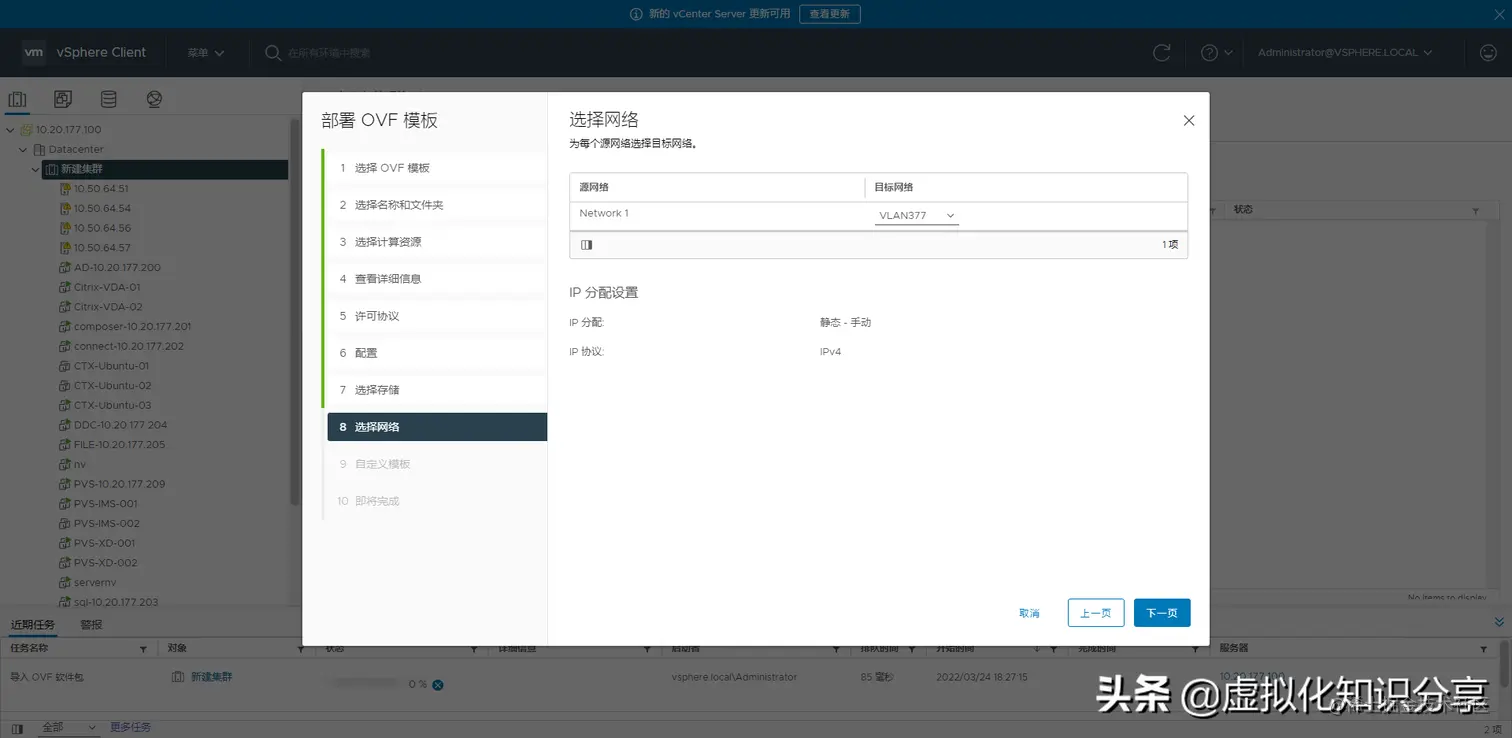
Task: Click the Storage inventory icon
Action: tap(109, 98)
